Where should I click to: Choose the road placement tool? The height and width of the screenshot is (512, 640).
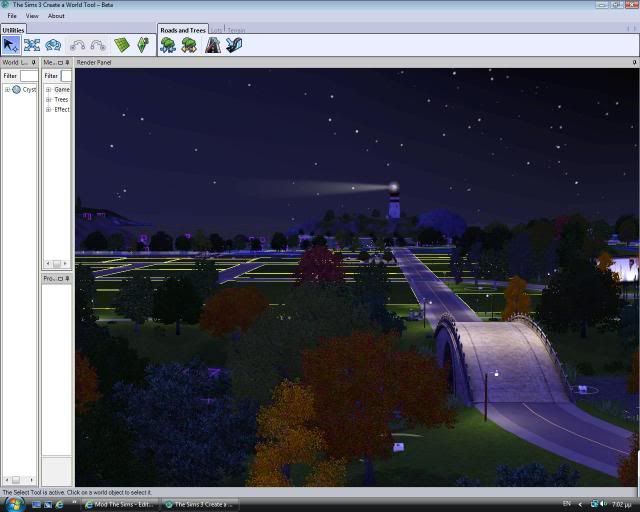(212, 45)
